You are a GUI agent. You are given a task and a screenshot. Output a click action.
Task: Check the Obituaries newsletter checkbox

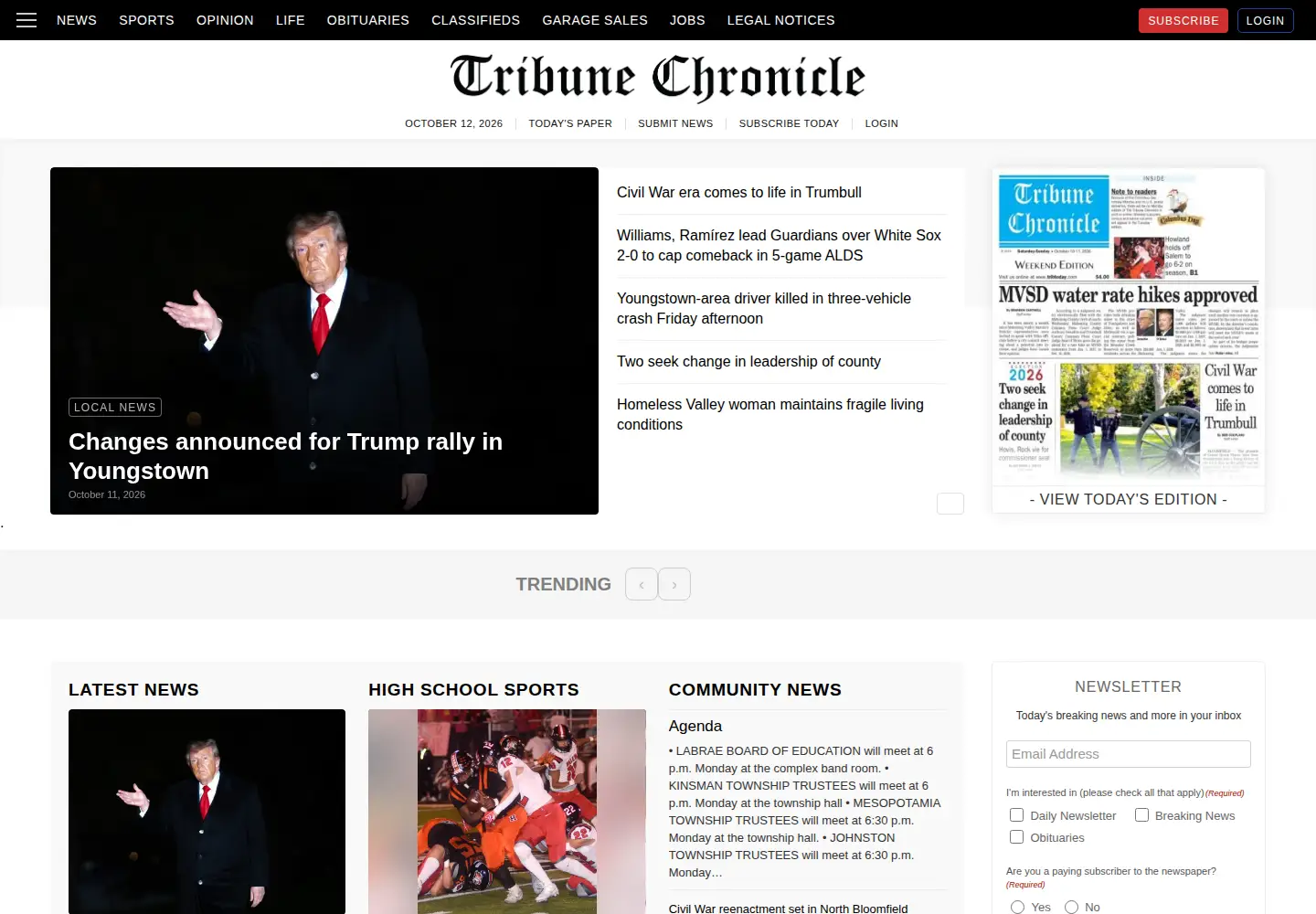[x=1016, y=837]
